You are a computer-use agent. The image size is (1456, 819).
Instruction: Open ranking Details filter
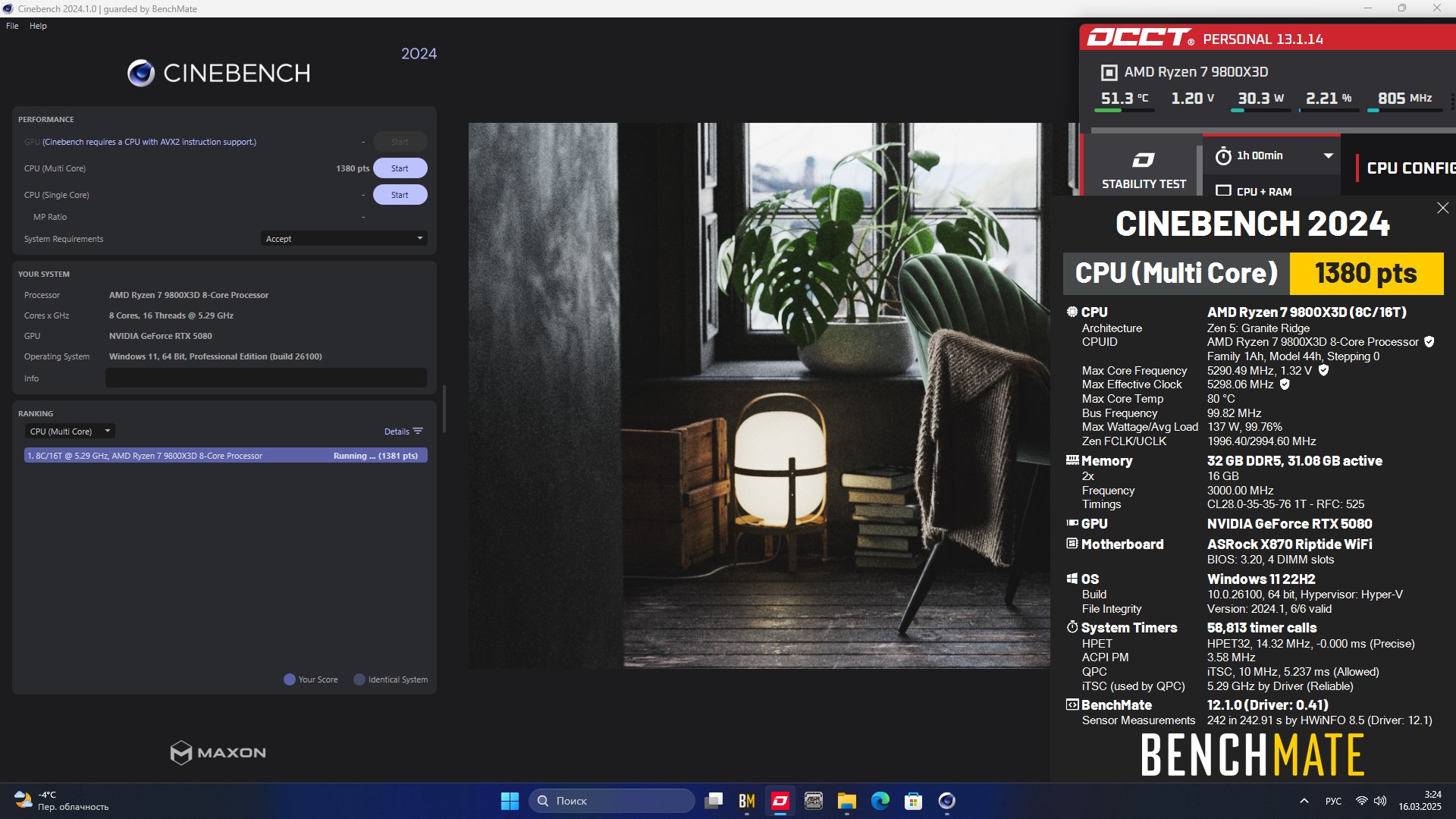(403, 431)
